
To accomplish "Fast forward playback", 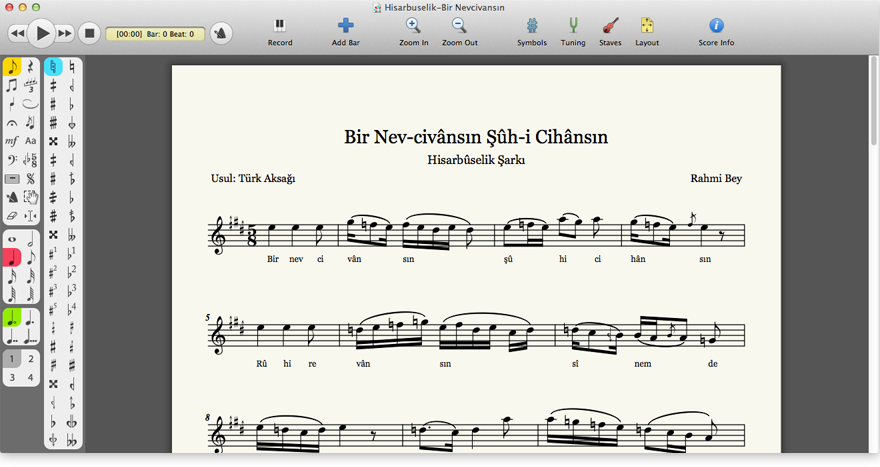I will (65, 34).
